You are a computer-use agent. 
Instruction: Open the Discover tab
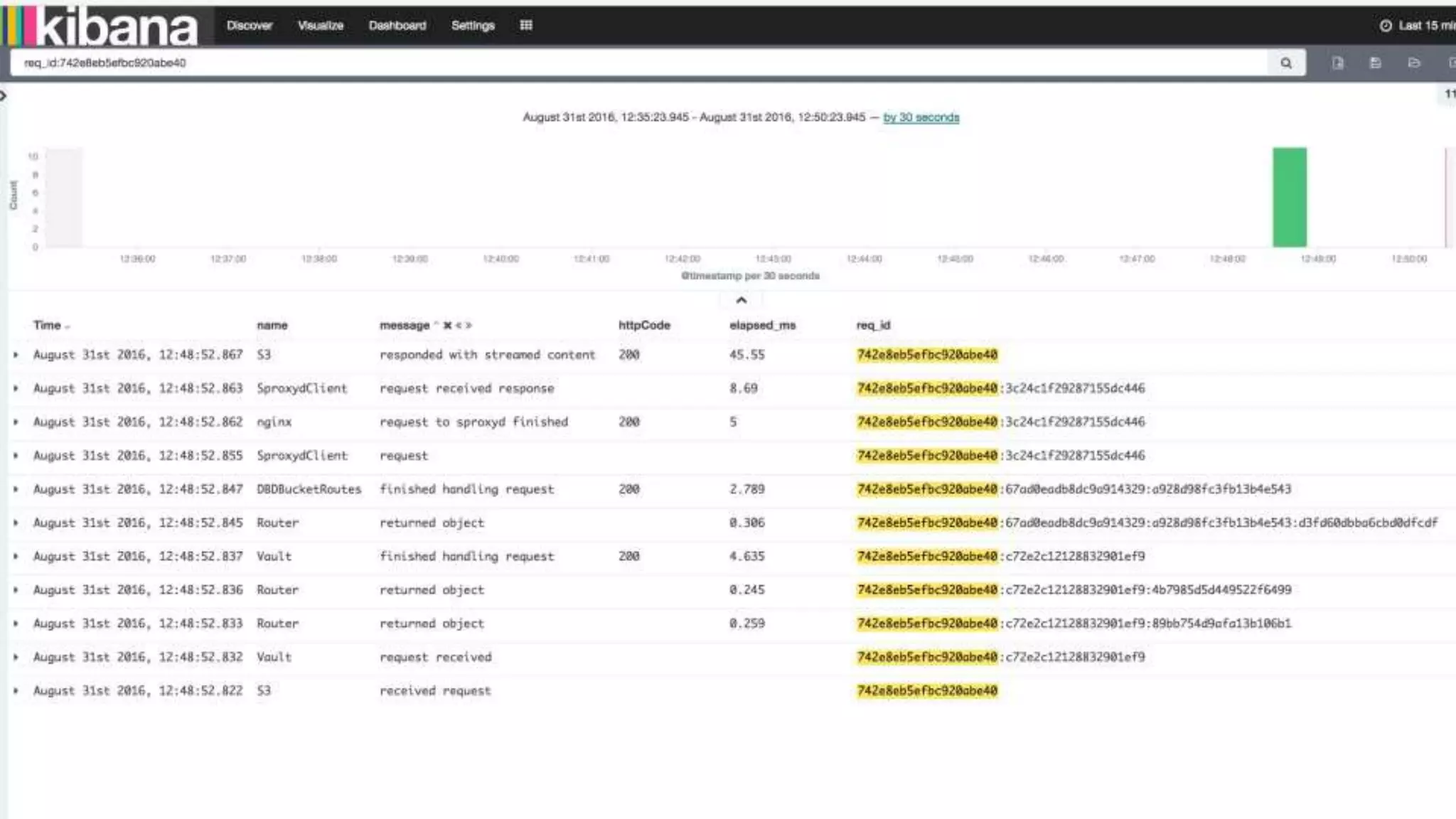click(x=250, y=26)
